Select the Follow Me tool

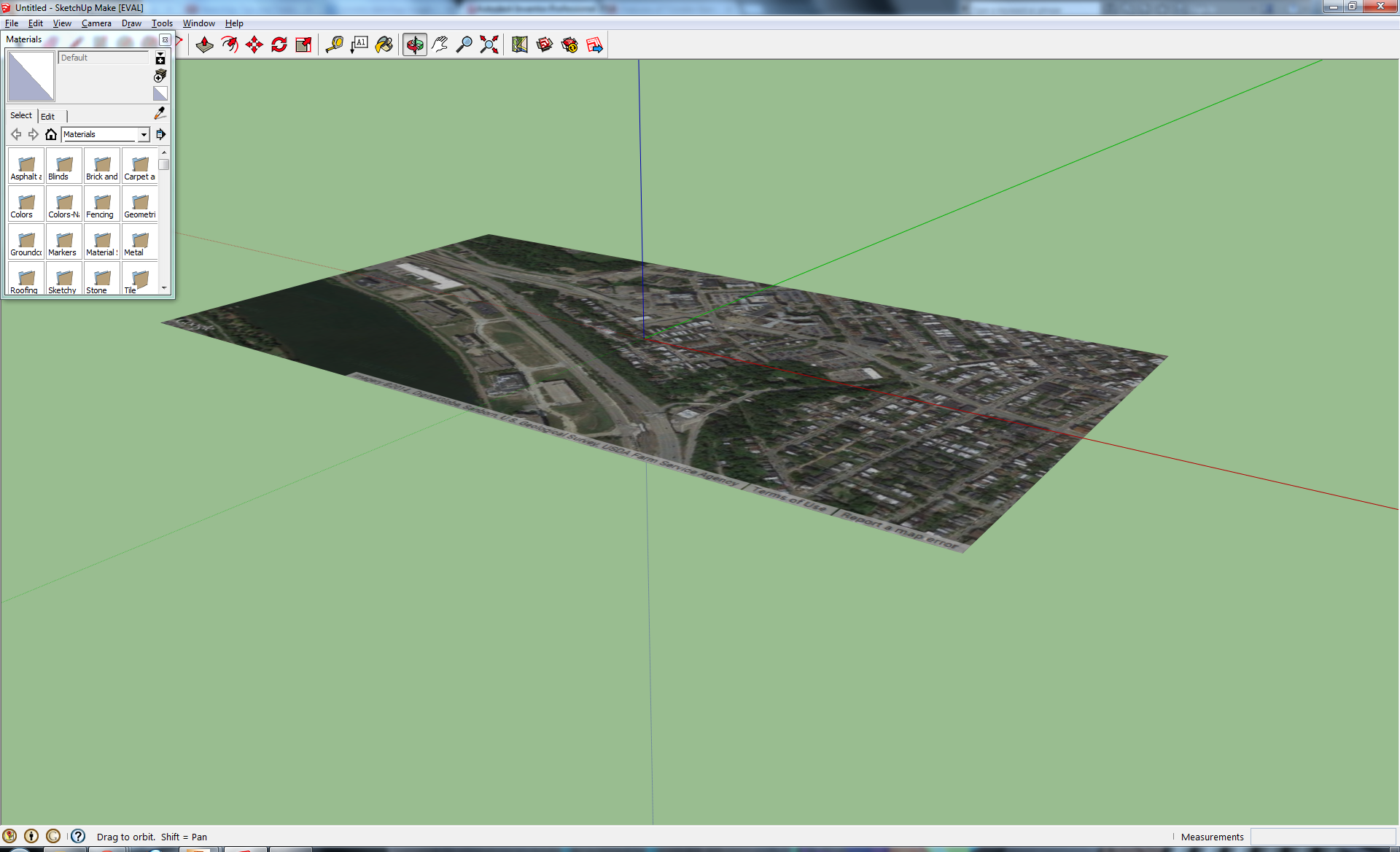[230, 45]
